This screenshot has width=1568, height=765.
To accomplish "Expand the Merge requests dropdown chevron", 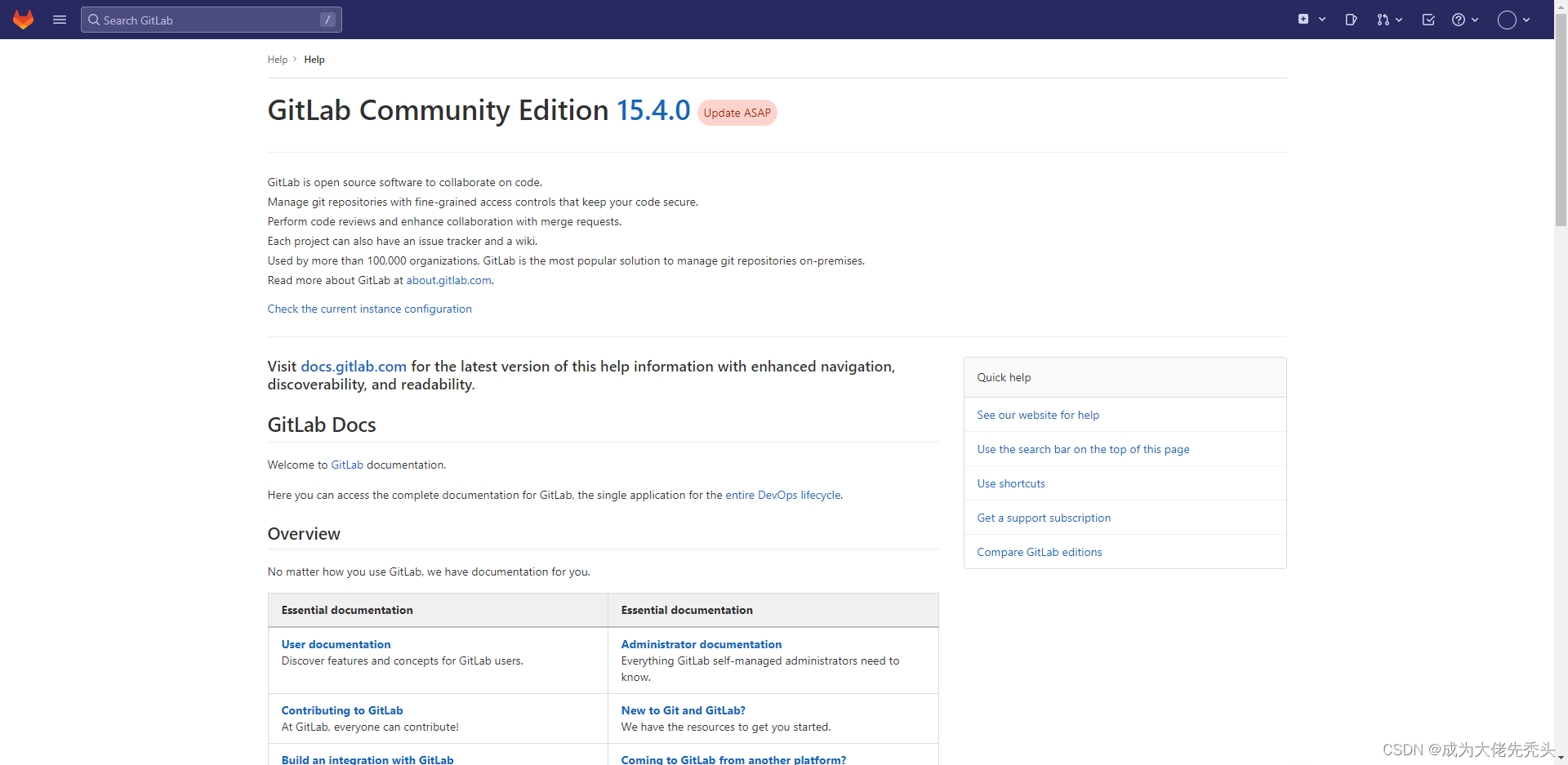I will 1399,20.
